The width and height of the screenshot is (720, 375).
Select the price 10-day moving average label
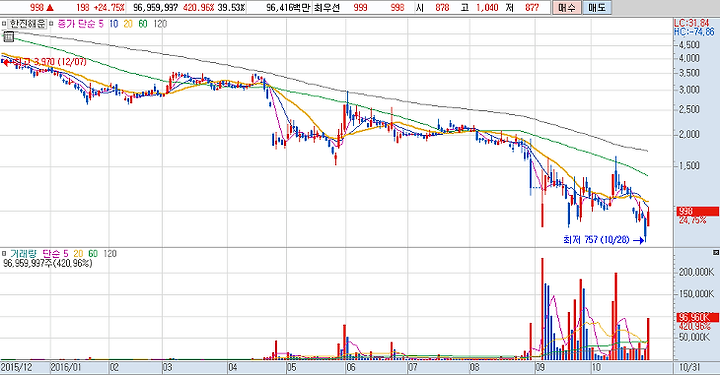[x=113, y=24]
